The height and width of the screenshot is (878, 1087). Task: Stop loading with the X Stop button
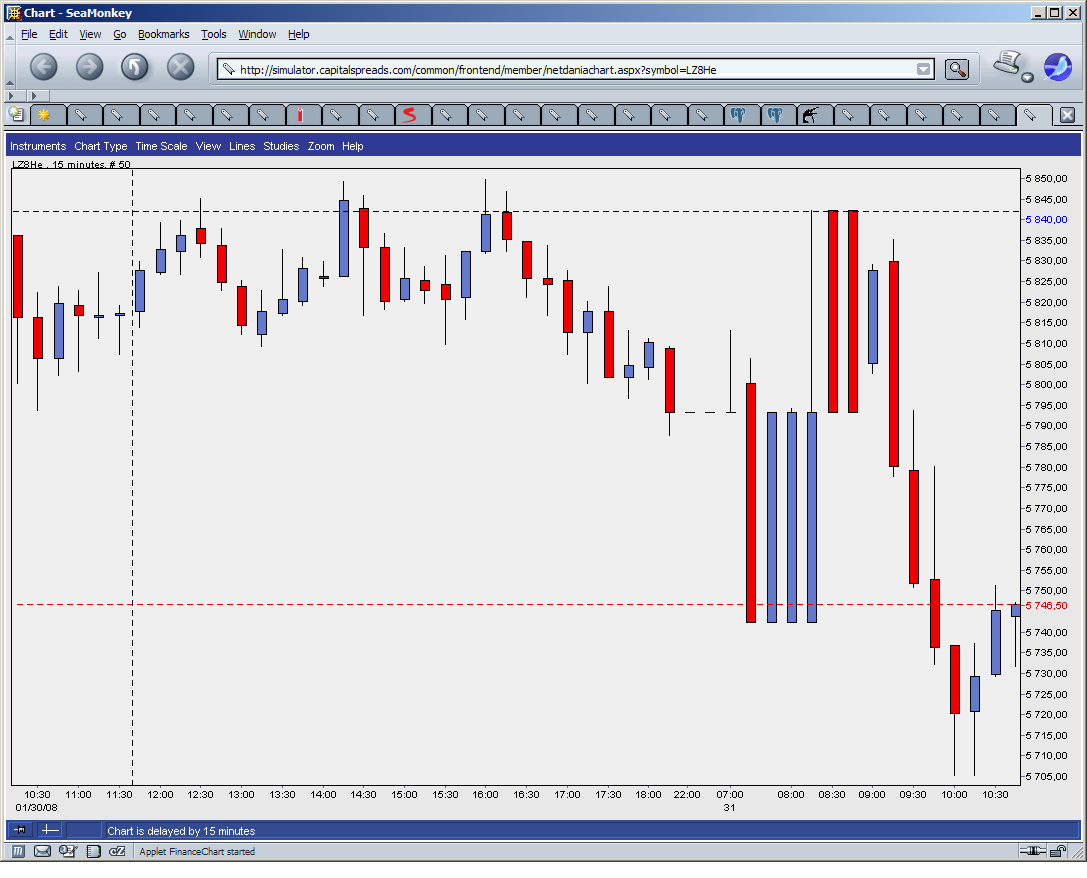(180, 67)
